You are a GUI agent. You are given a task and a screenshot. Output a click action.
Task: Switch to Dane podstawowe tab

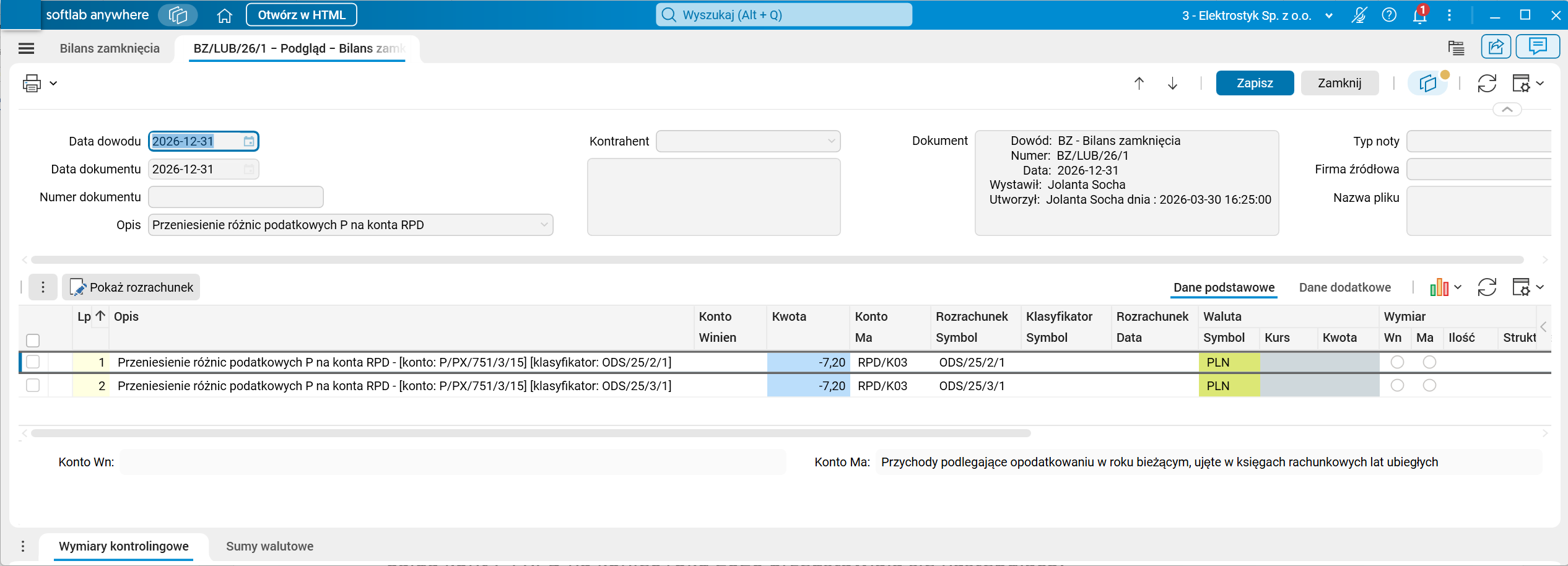tap(1224, 287)
